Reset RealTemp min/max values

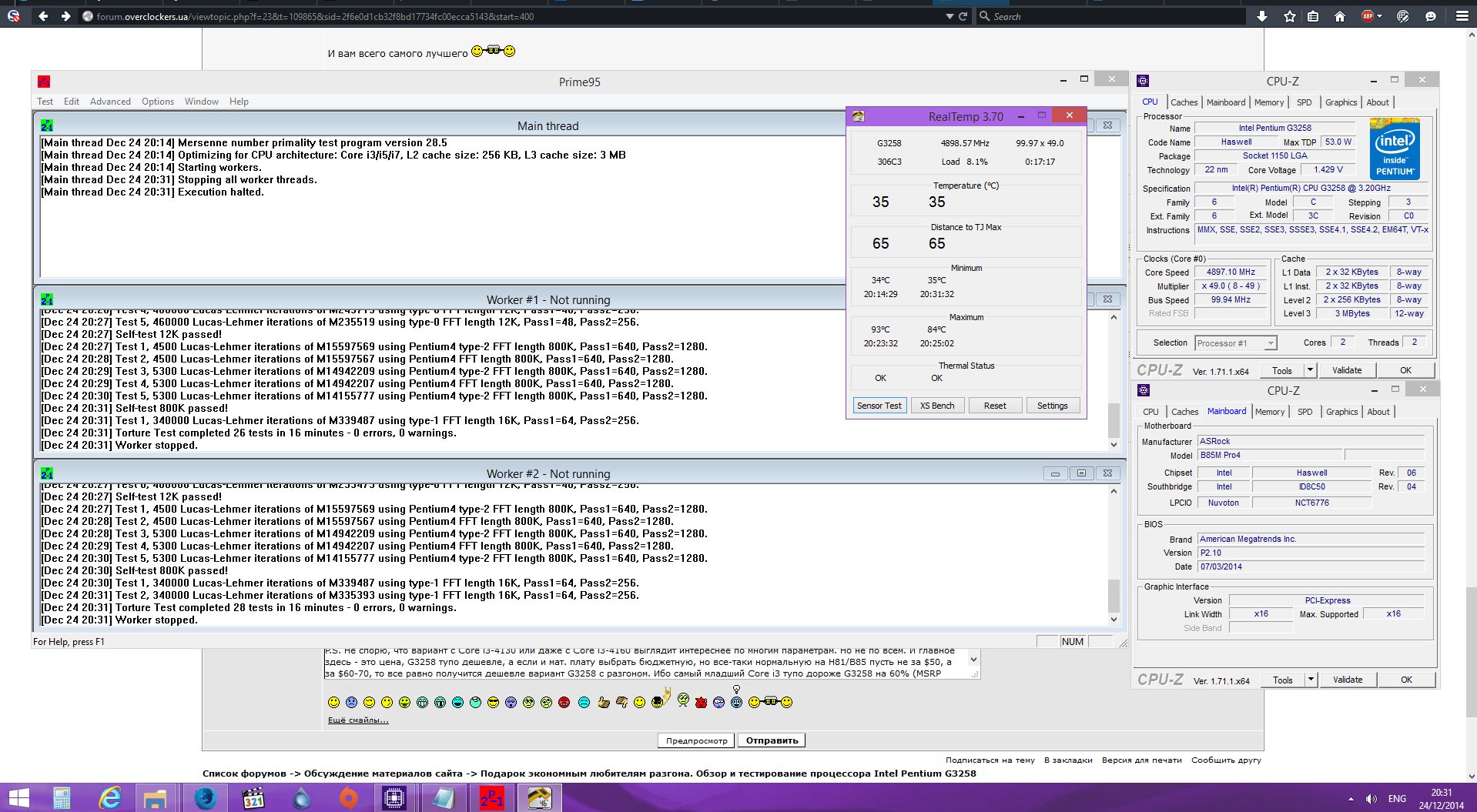[995, 406]
